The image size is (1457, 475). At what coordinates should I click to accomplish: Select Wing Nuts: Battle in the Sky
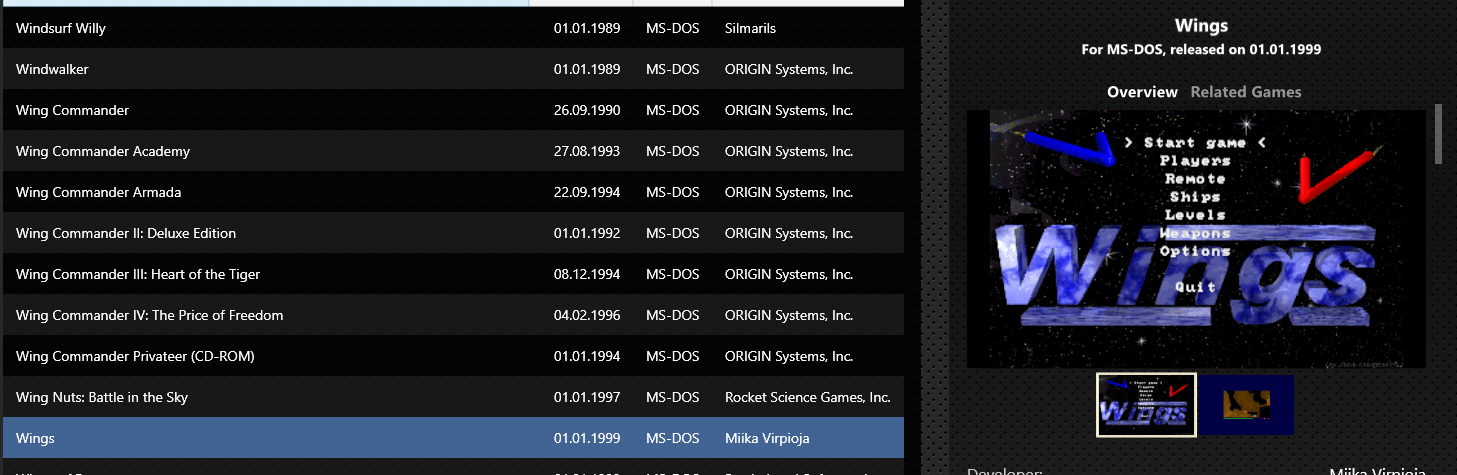coord(453,397)
